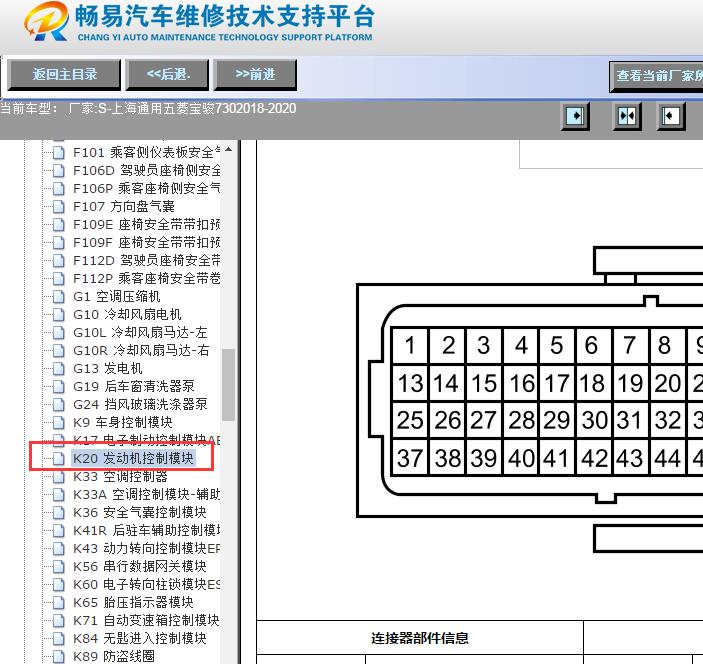This screenshot has width=703, height=664.
Task: Select K43 动力转向控制模块EPS
Action: [147, 548]
